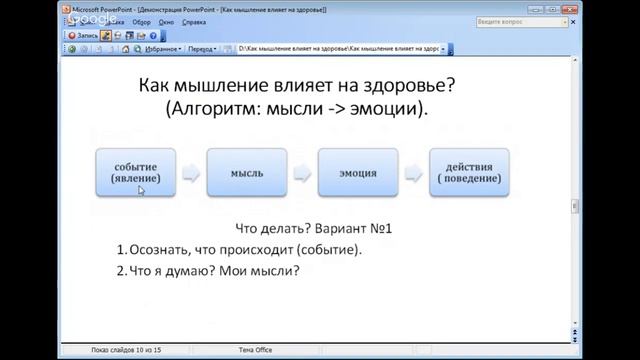Click the line 'Что я думаю? Мои мысли?'
Viewport: 640px width, 360px height.
(x=214, y=271)
